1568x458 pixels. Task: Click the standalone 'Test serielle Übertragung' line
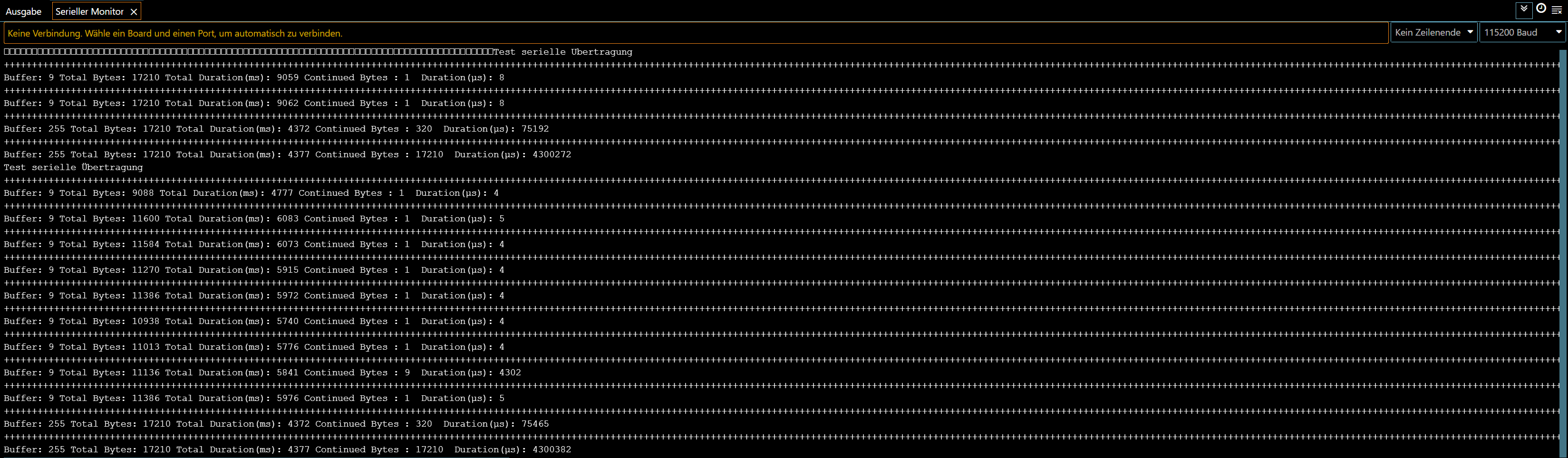tap(74, 167)
